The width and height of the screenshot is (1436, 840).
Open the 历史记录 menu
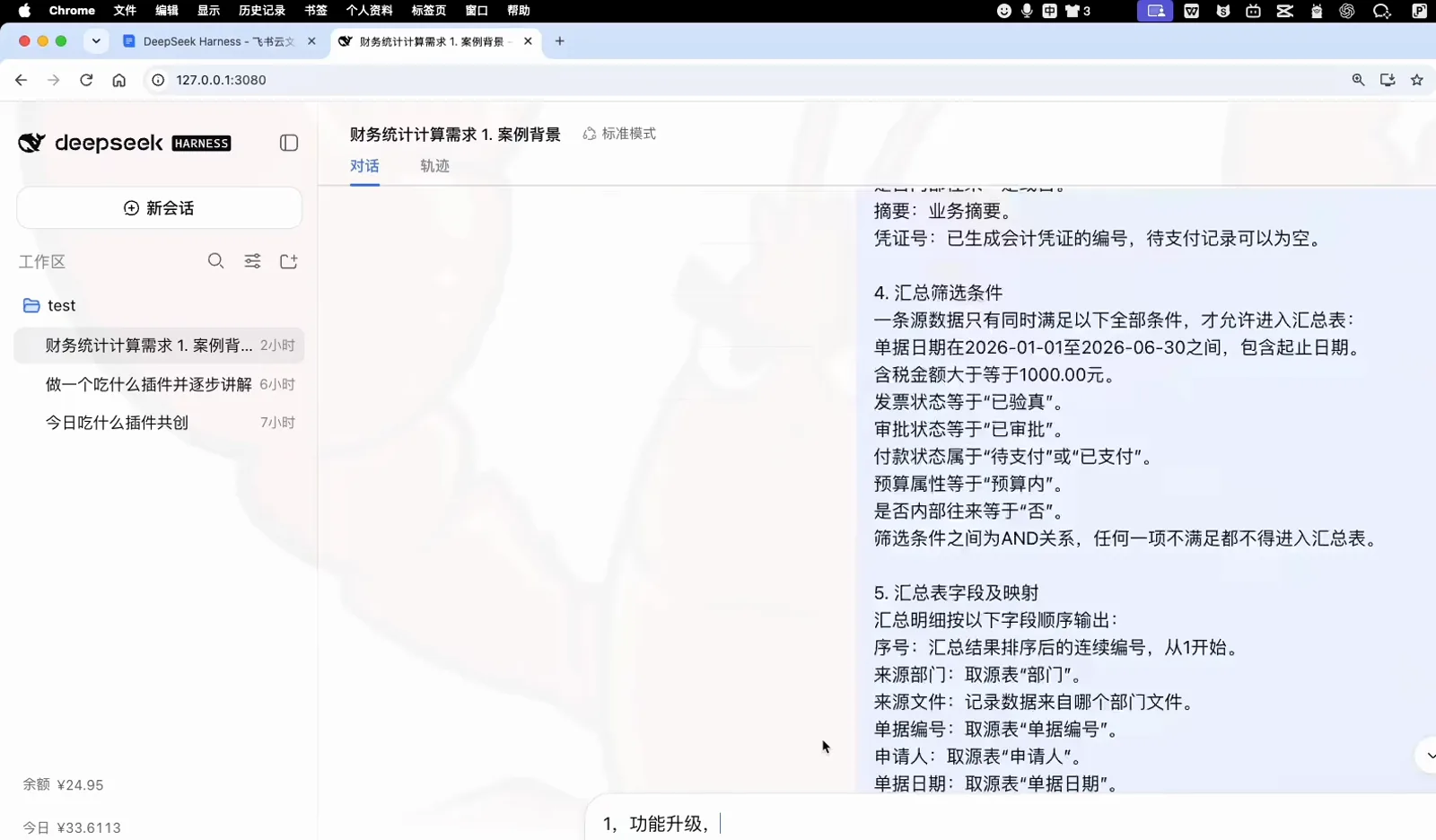click(262, 11)
